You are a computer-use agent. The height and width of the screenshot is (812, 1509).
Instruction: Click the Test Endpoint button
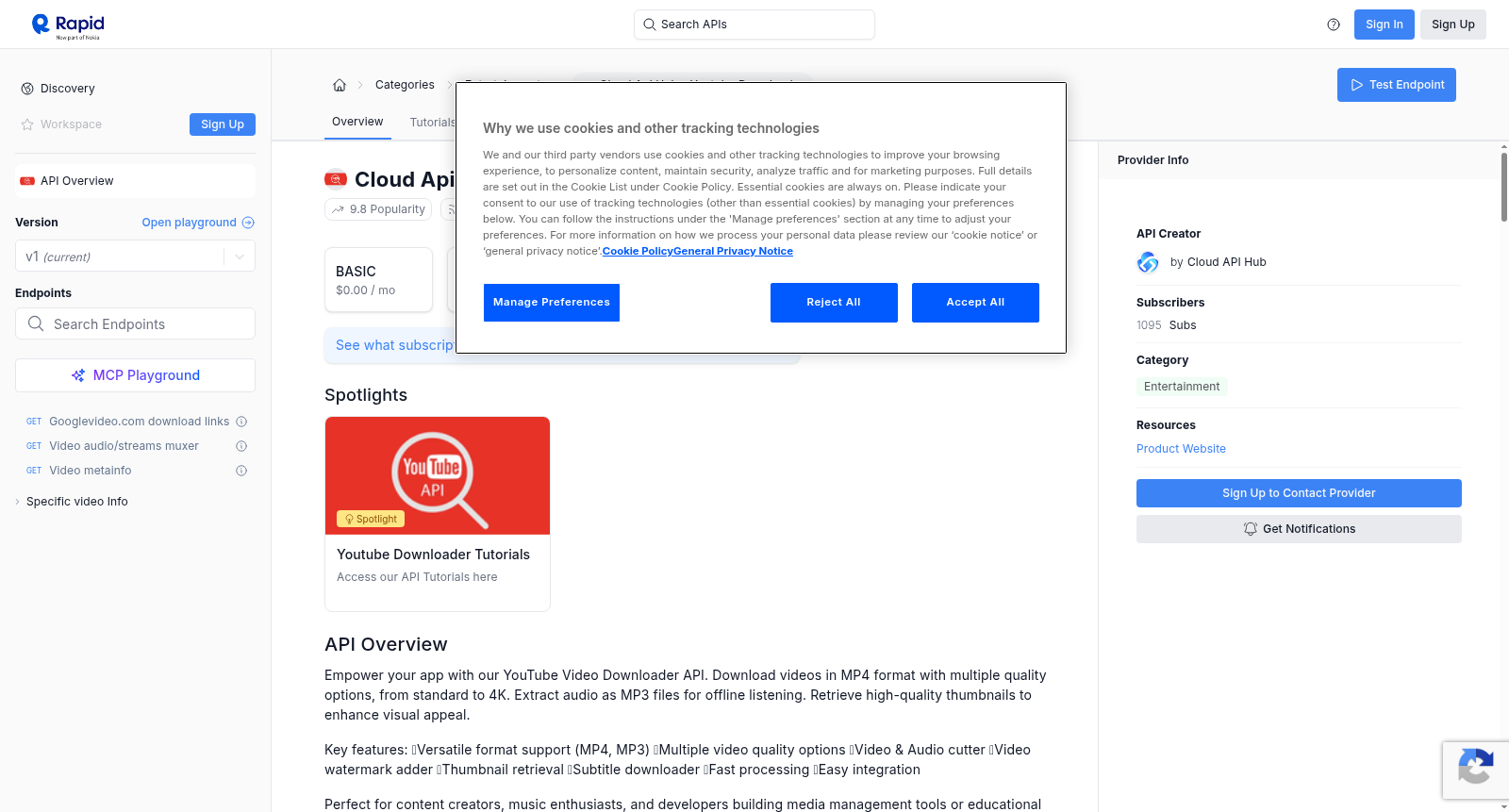1397,85
